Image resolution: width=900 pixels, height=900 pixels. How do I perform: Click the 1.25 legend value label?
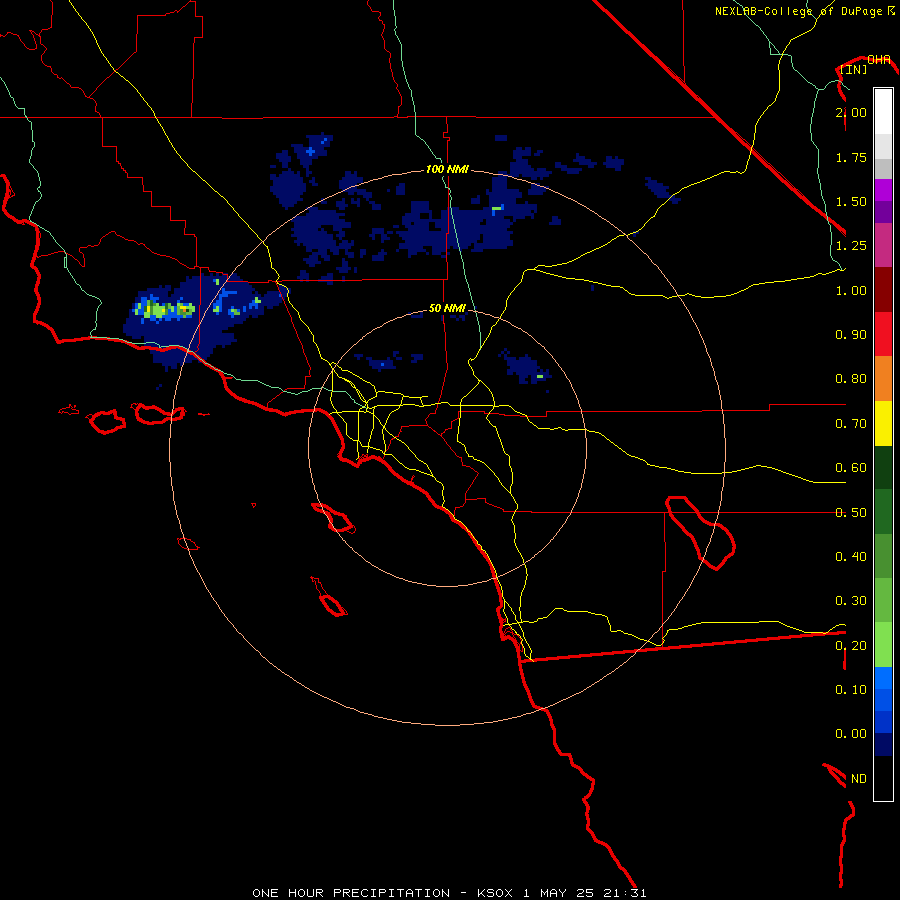(851, 246)
